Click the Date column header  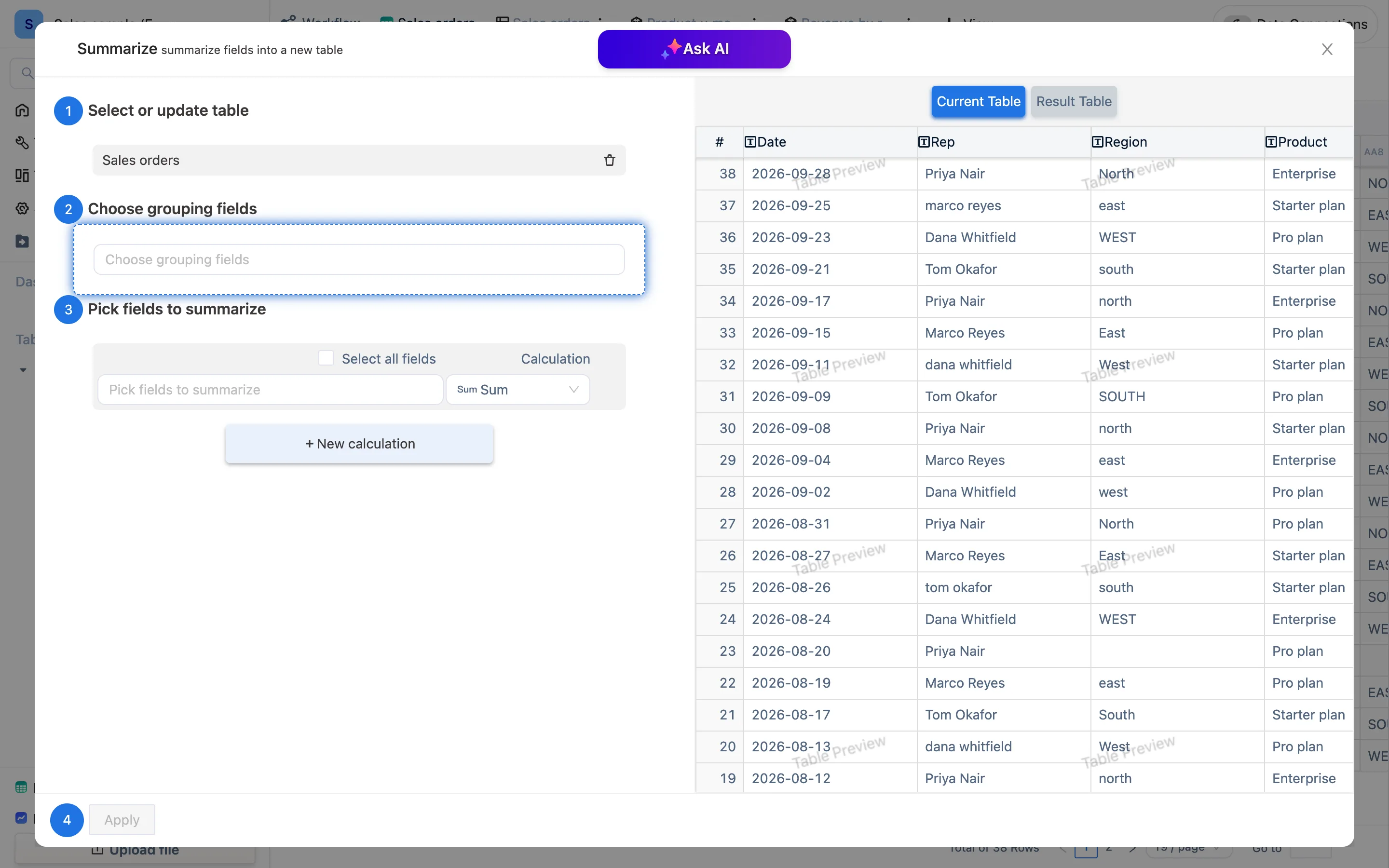click(830, 142)
